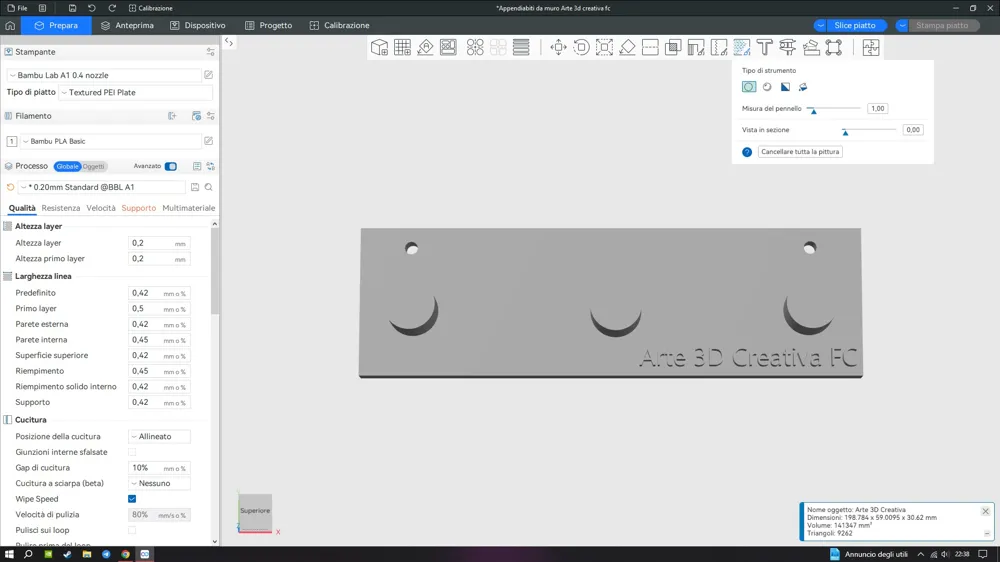Toggle the Avanzato mode switch
Image resolution: width=1000 pixels, height=562 pixels.
pyautogui.click(x=170, y=166)
